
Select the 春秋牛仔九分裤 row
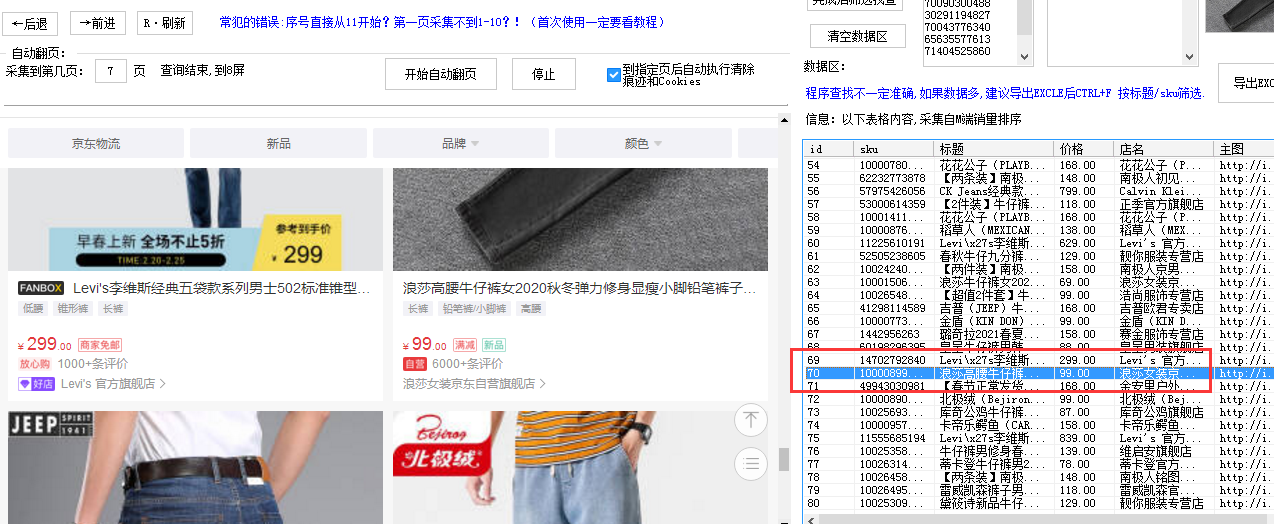pos(1038,256)
